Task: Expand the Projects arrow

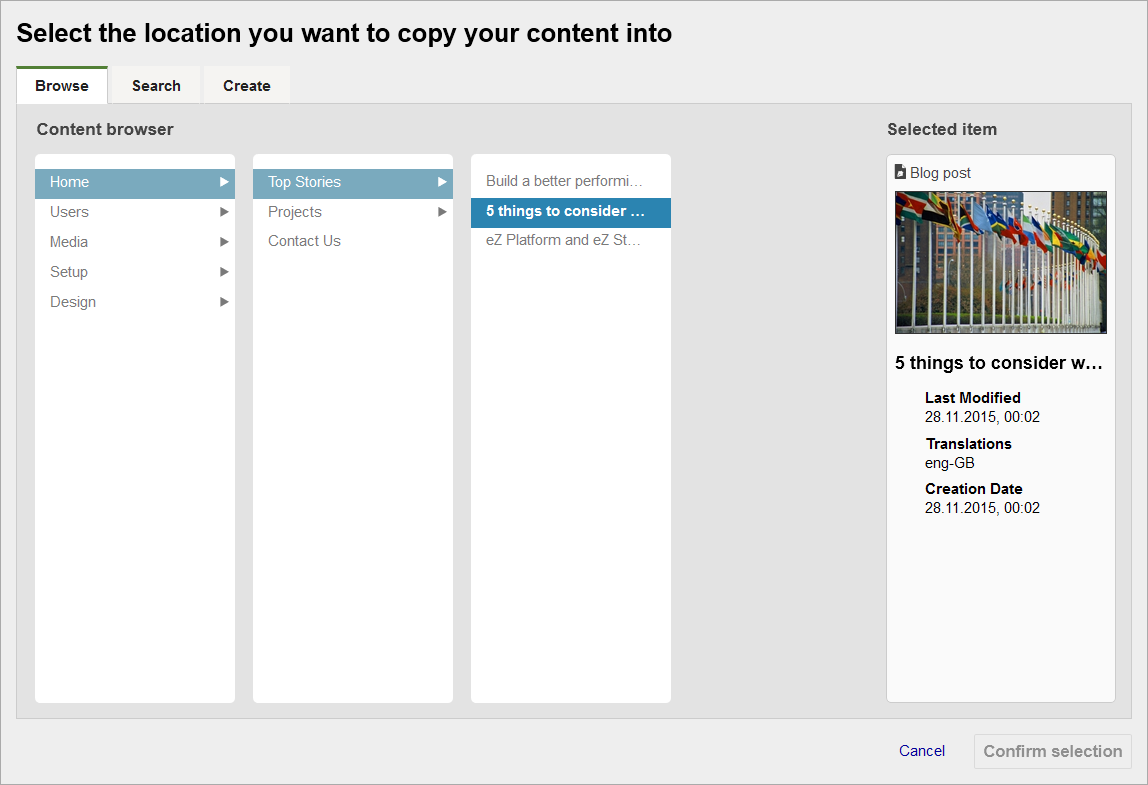Action: [442, 212]
